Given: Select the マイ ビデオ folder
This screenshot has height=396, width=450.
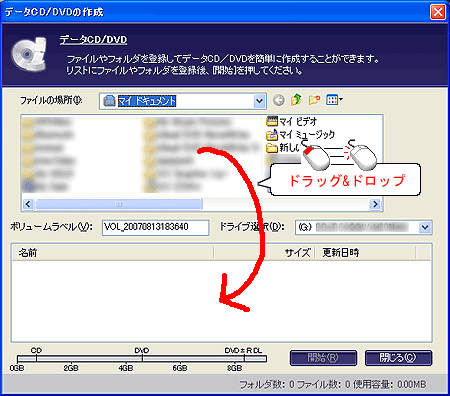Looking at the screenshot, I should click(x=292, y=122).
